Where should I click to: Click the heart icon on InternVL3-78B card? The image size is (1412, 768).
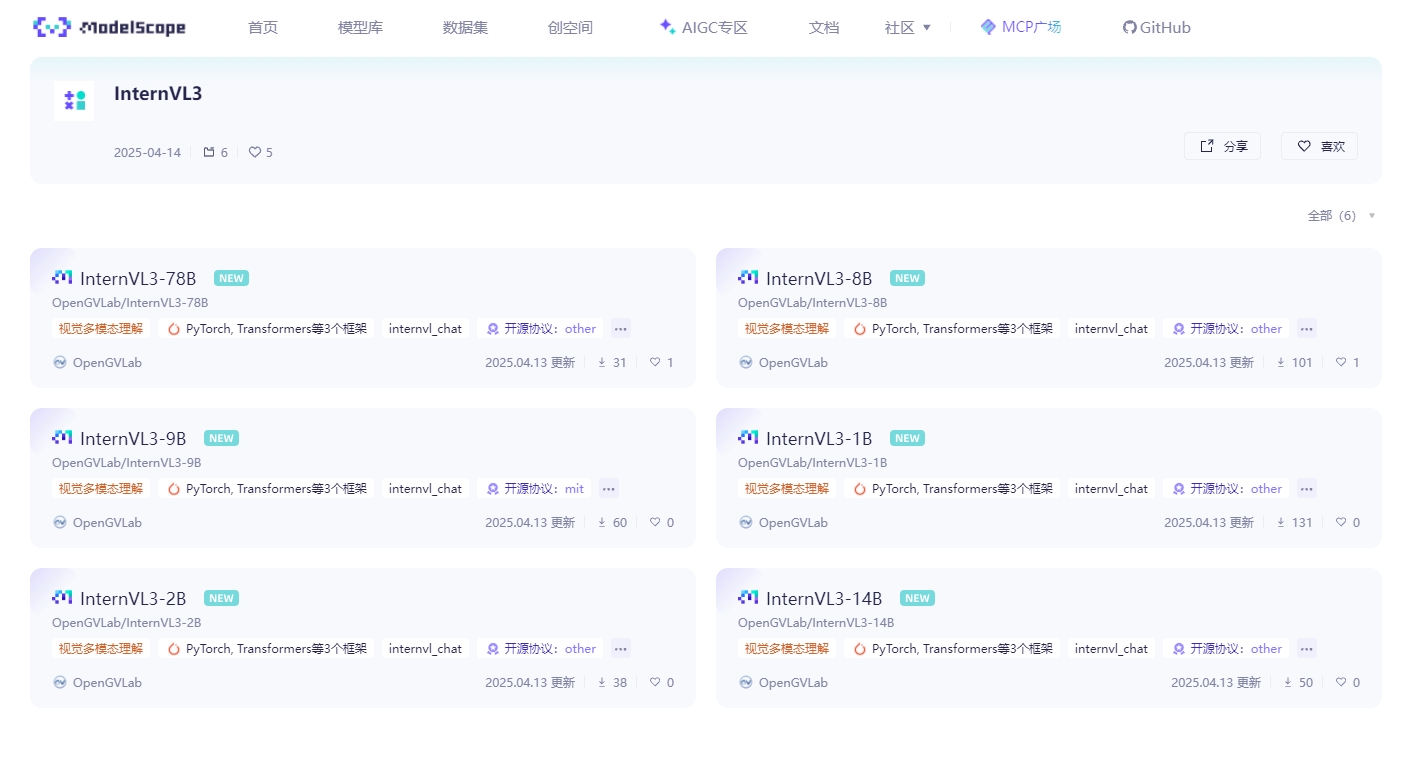click(x=655, y=362)
